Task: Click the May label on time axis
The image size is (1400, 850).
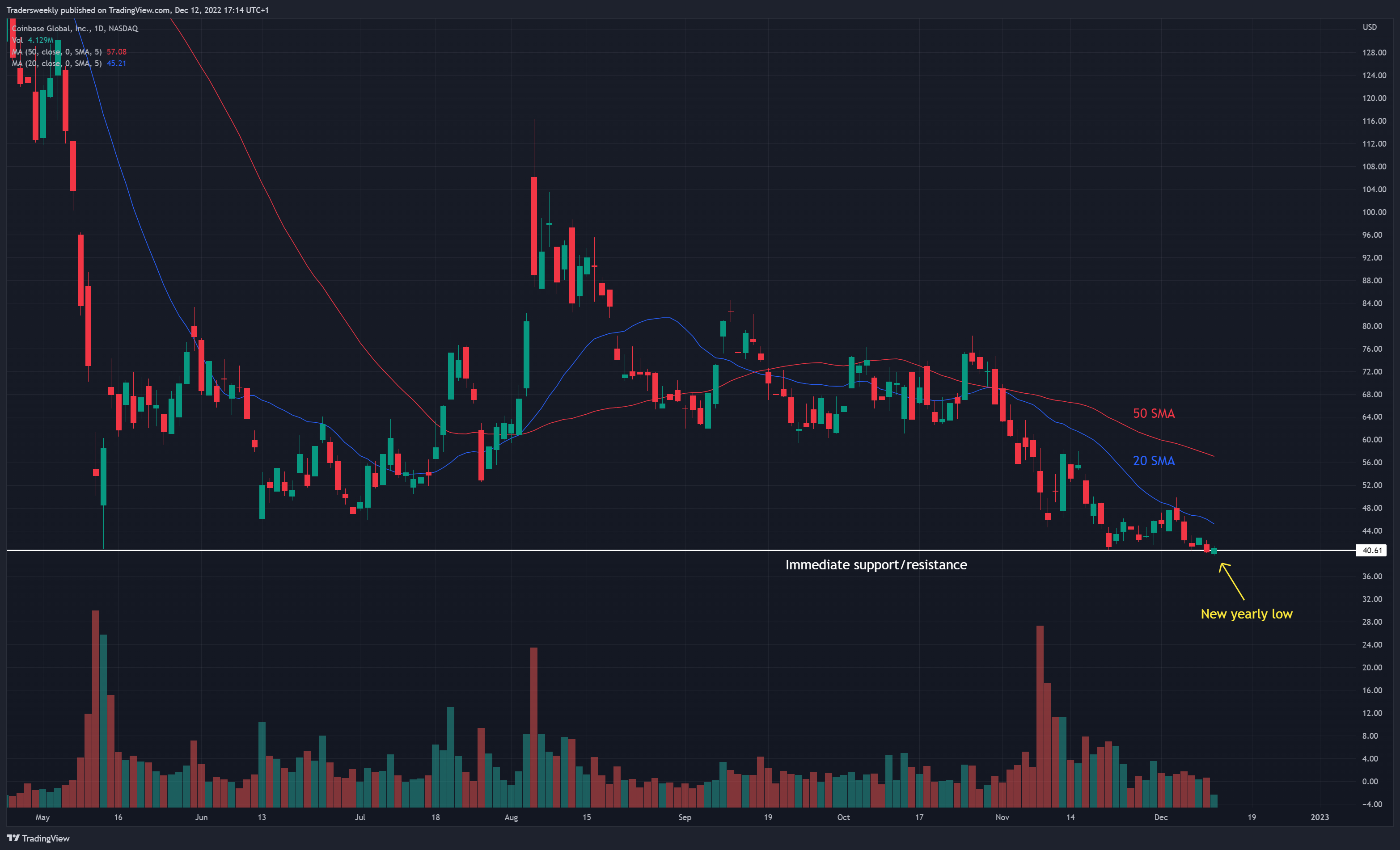Action: (42, 818)
